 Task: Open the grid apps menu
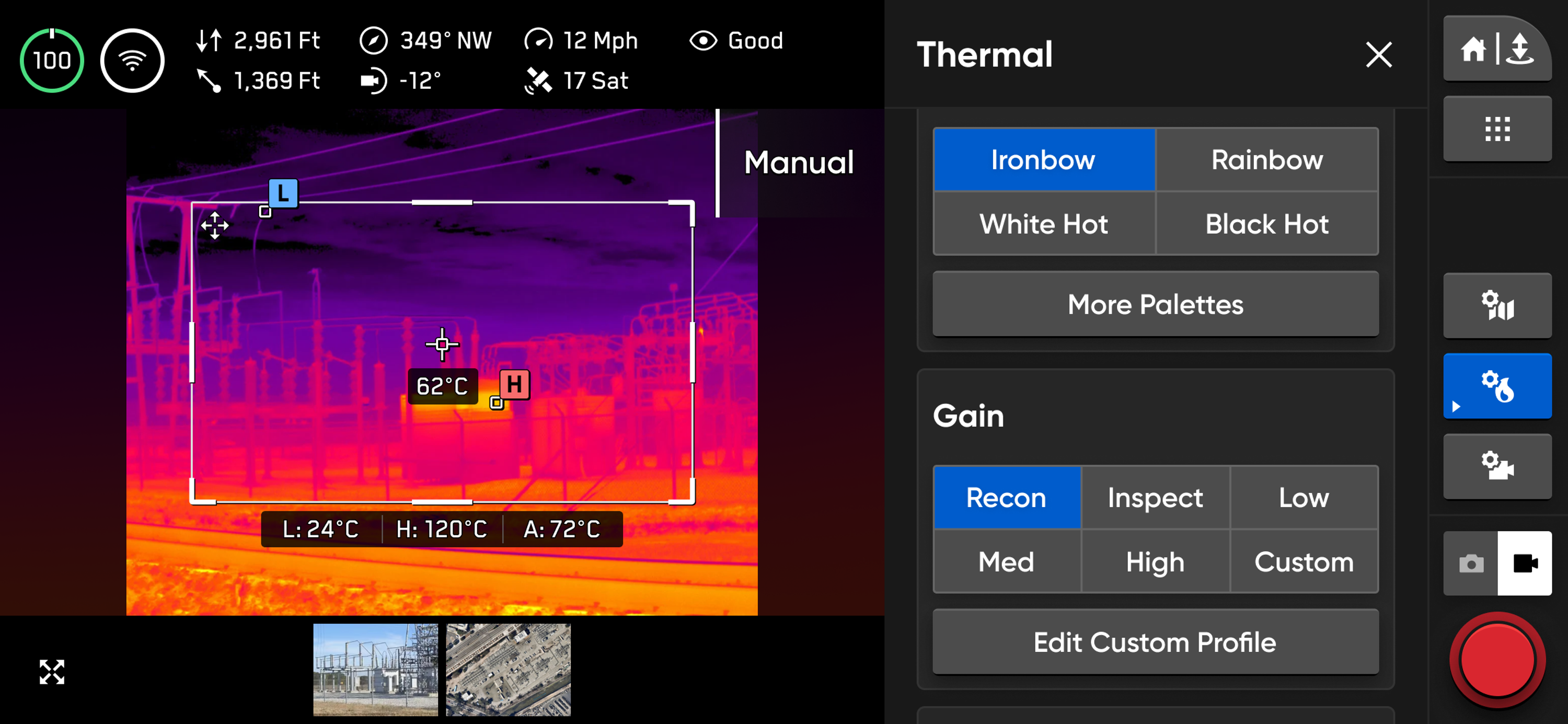[x=1497, y=129]
